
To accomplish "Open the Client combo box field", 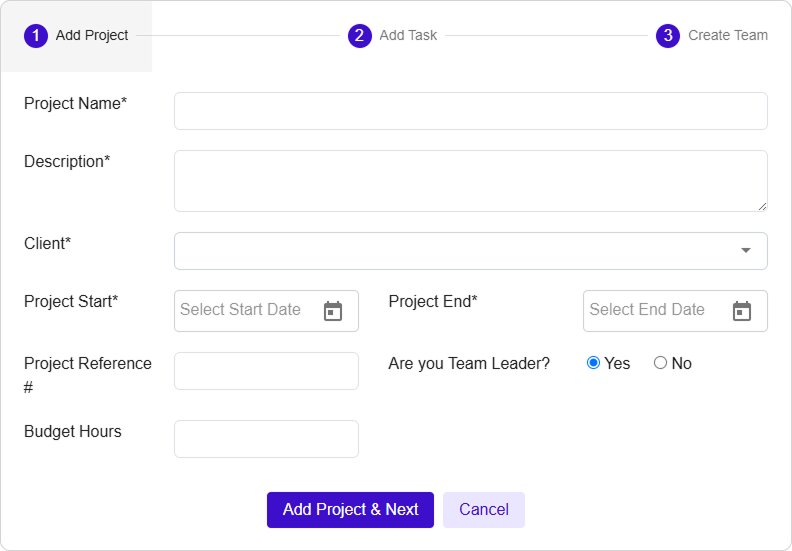I will coord(450,251).
